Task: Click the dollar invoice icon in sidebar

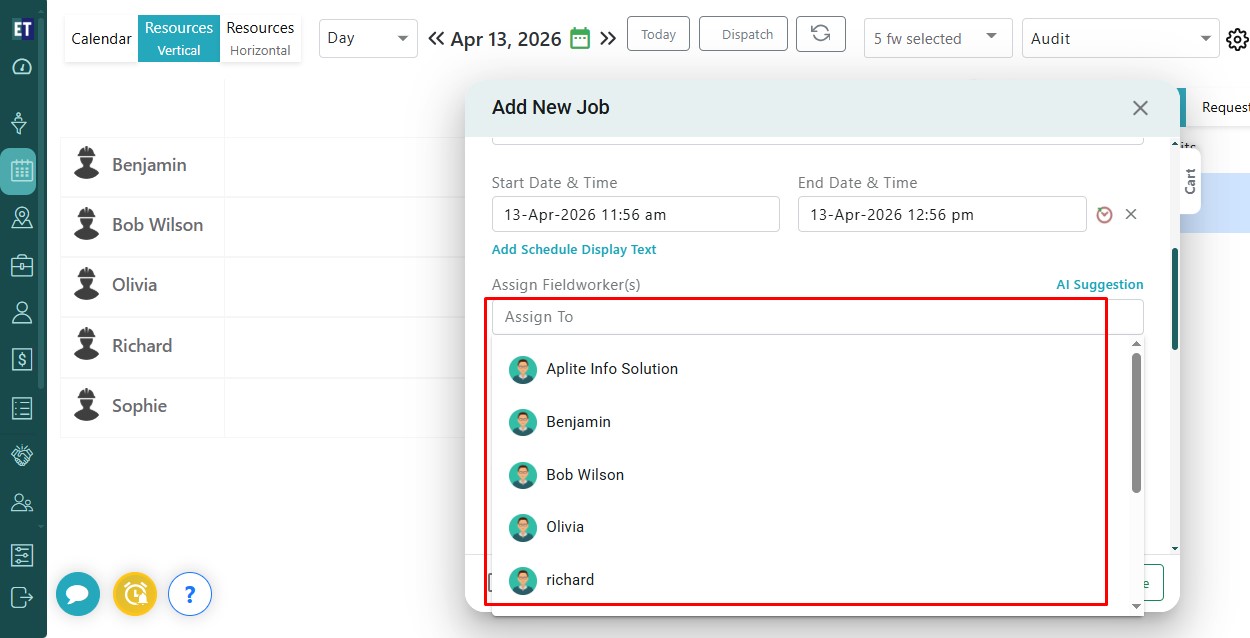Action: click(22, 359)
